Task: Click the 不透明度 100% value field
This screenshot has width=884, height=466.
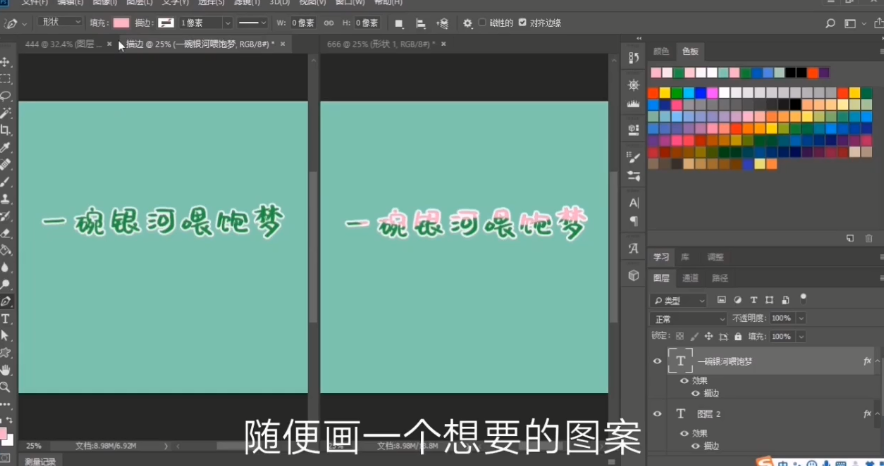Action: click(782, 318)
